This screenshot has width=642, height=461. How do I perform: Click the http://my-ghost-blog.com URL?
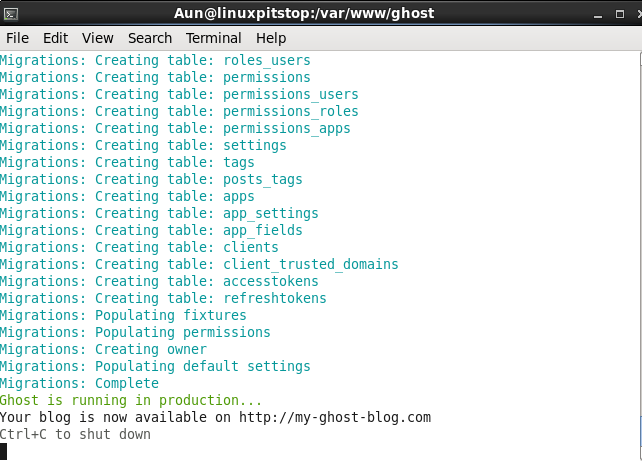click(335, 417)
